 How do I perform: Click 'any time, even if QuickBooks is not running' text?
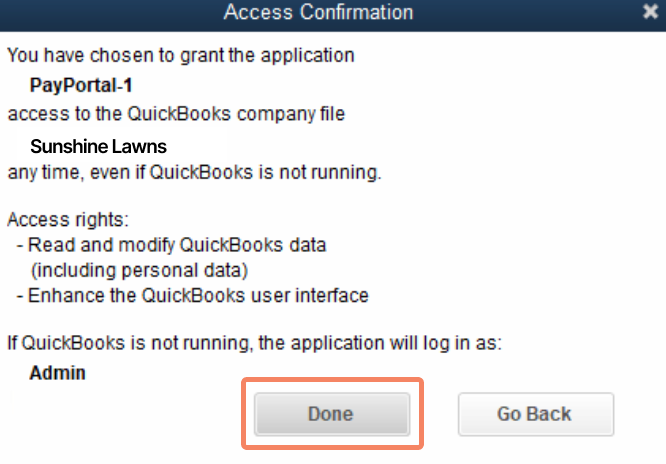(195, 173)
